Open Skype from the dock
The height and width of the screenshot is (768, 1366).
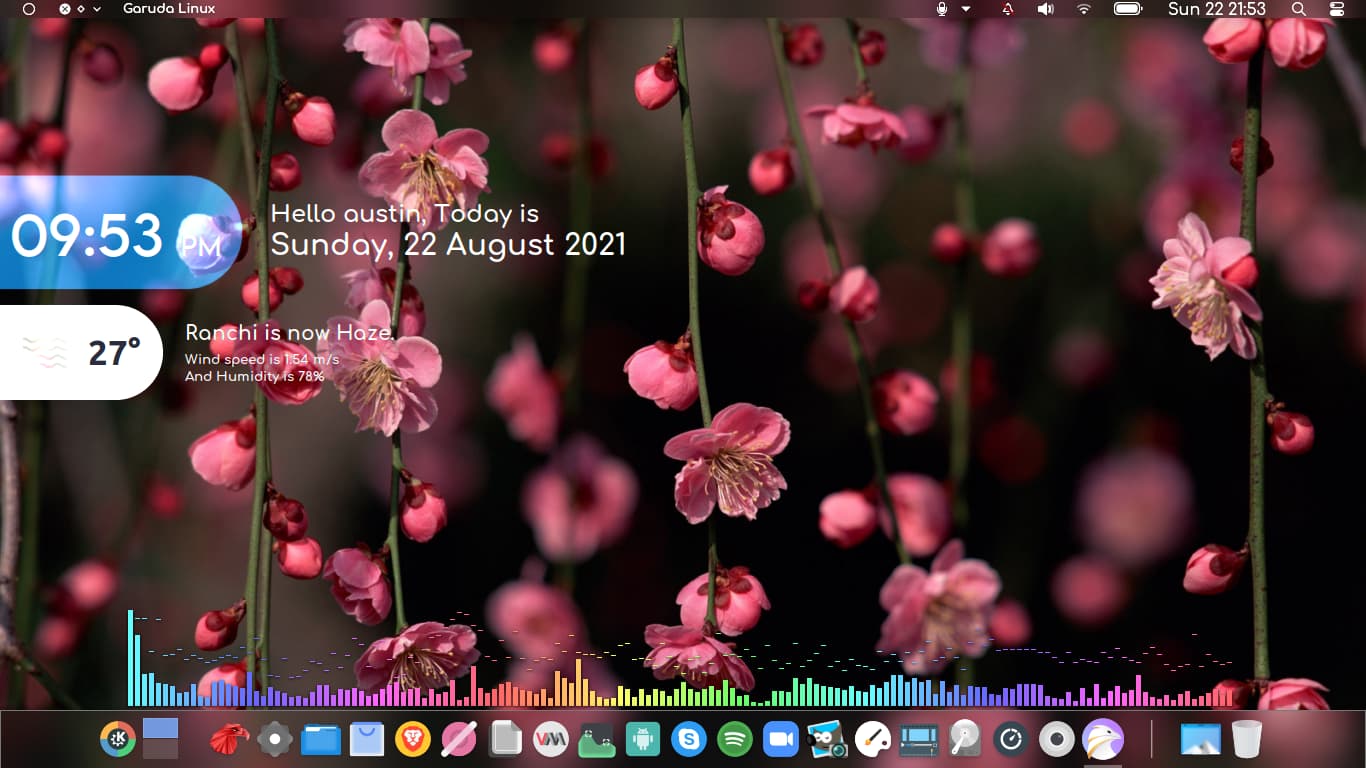click(689, 740)
